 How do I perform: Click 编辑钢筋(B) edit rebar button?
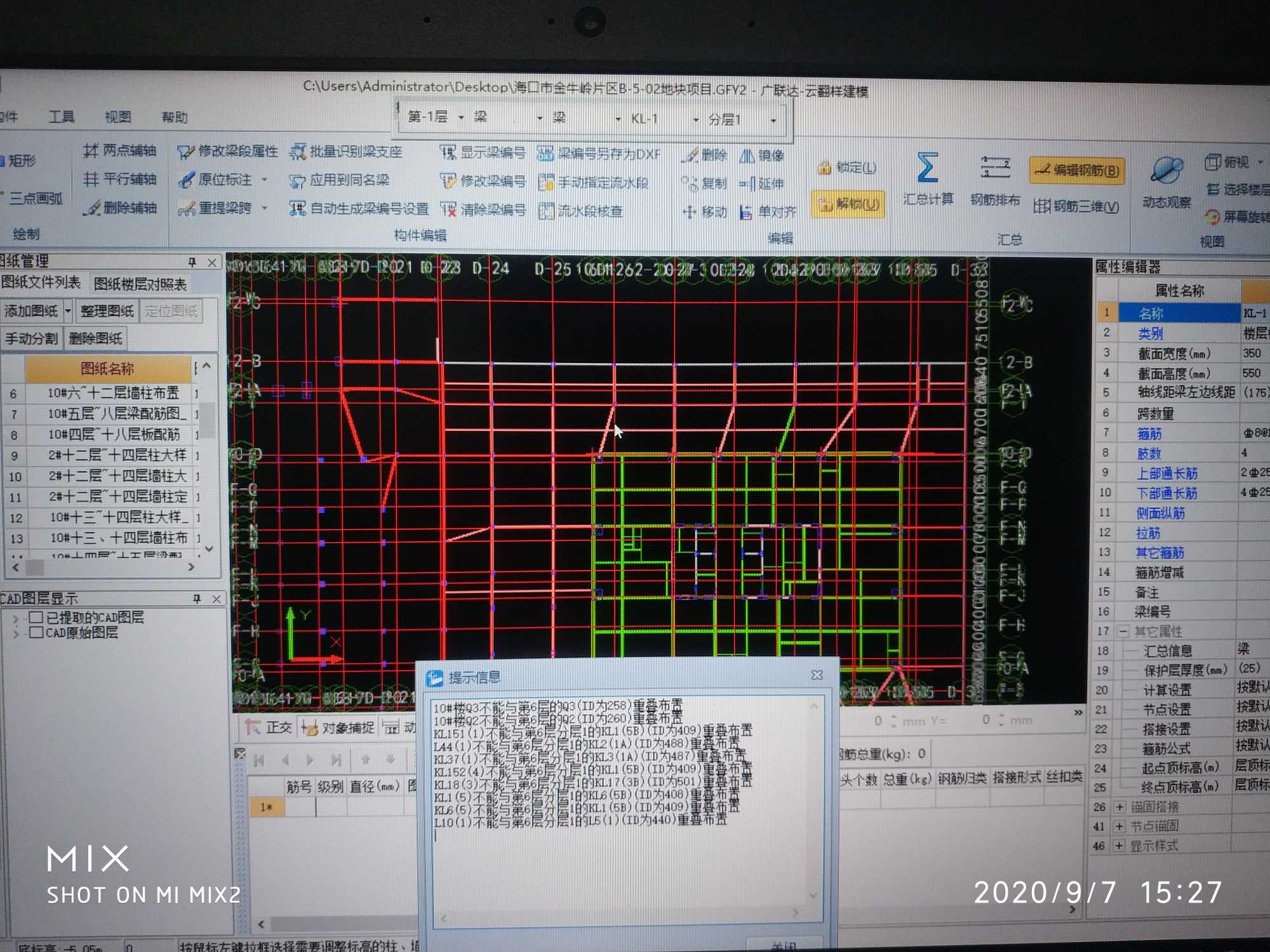click(1077, 170)
